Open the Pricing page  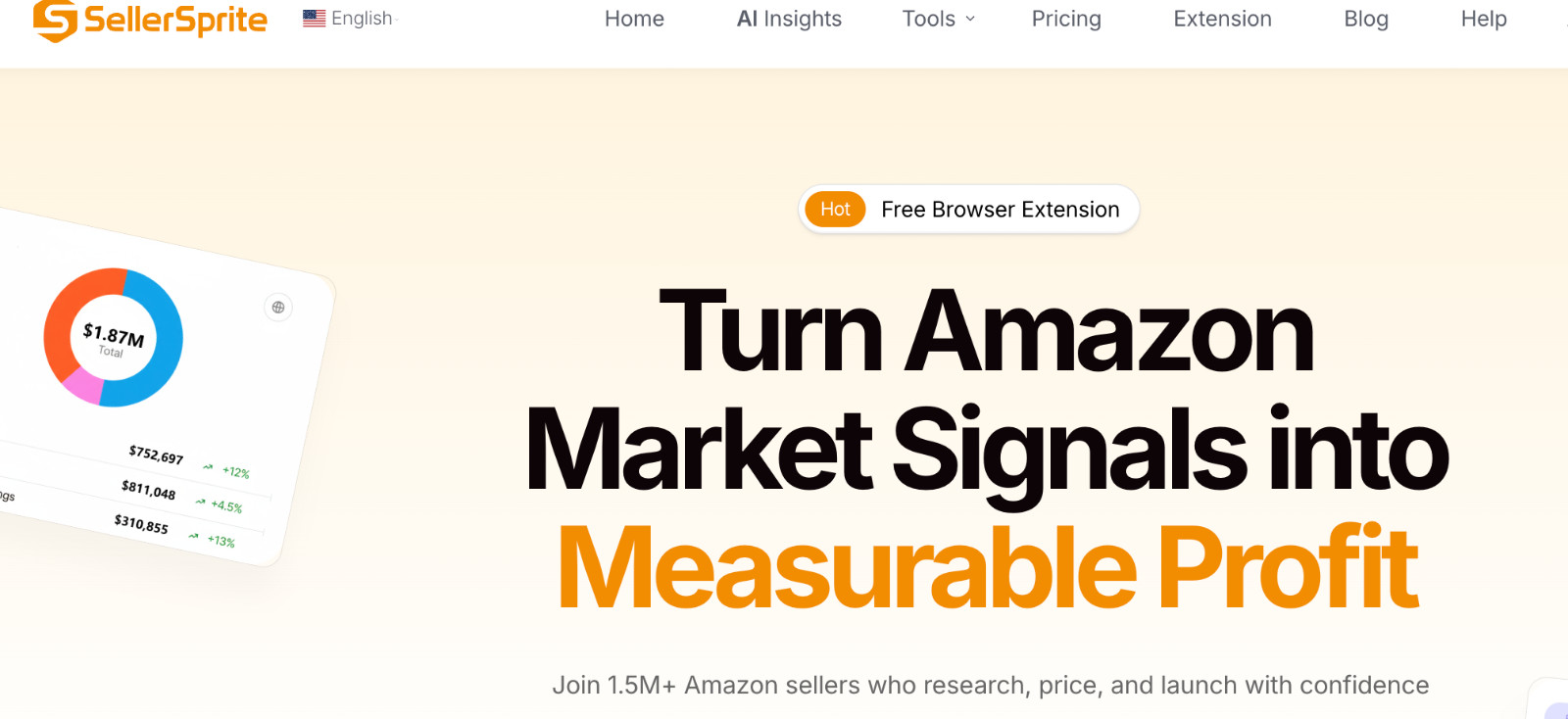1066,19
